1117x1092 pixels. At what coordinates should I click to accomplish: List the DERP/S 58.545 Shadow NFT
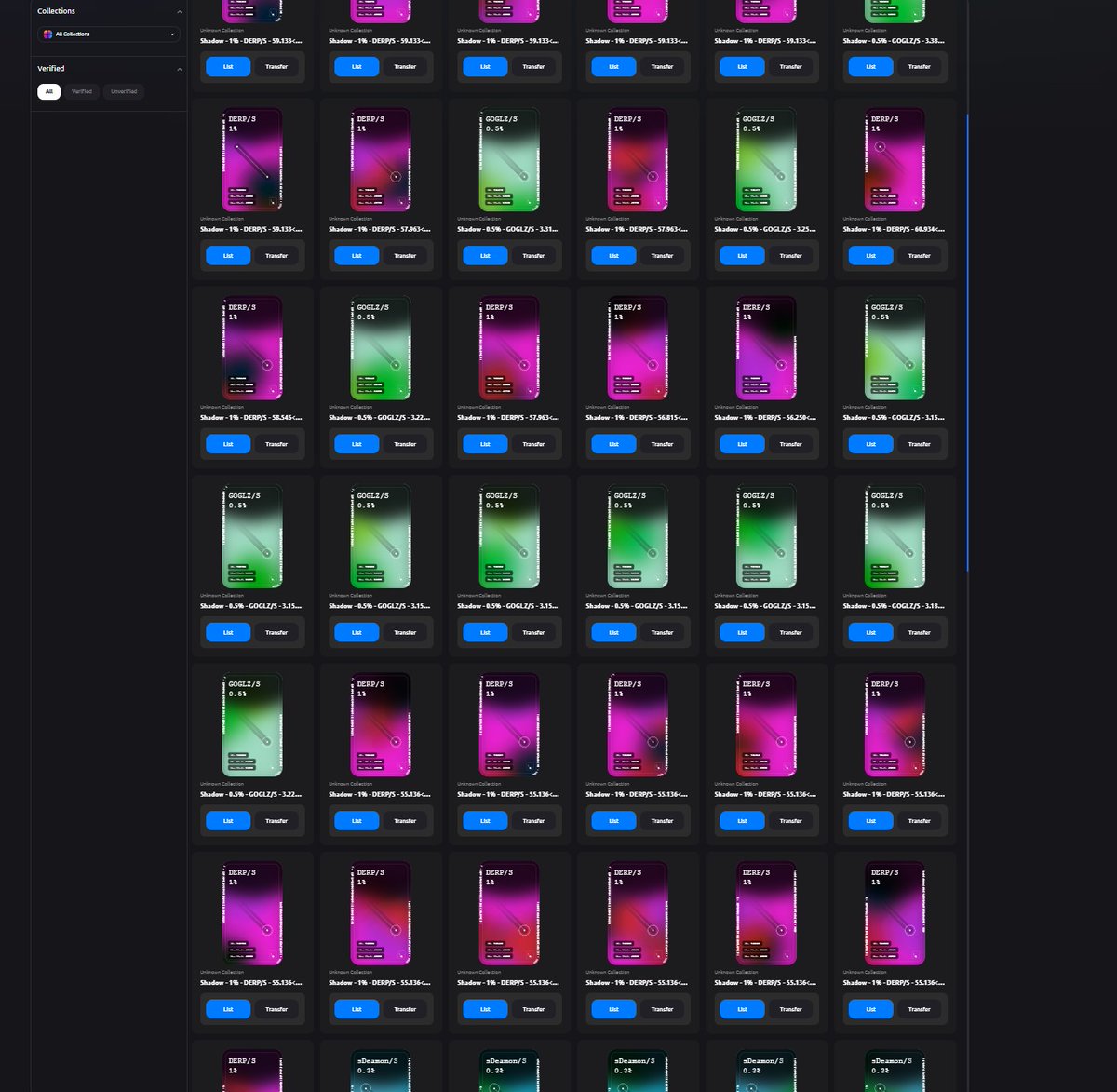pyautogui.click(x=228, y=444)
